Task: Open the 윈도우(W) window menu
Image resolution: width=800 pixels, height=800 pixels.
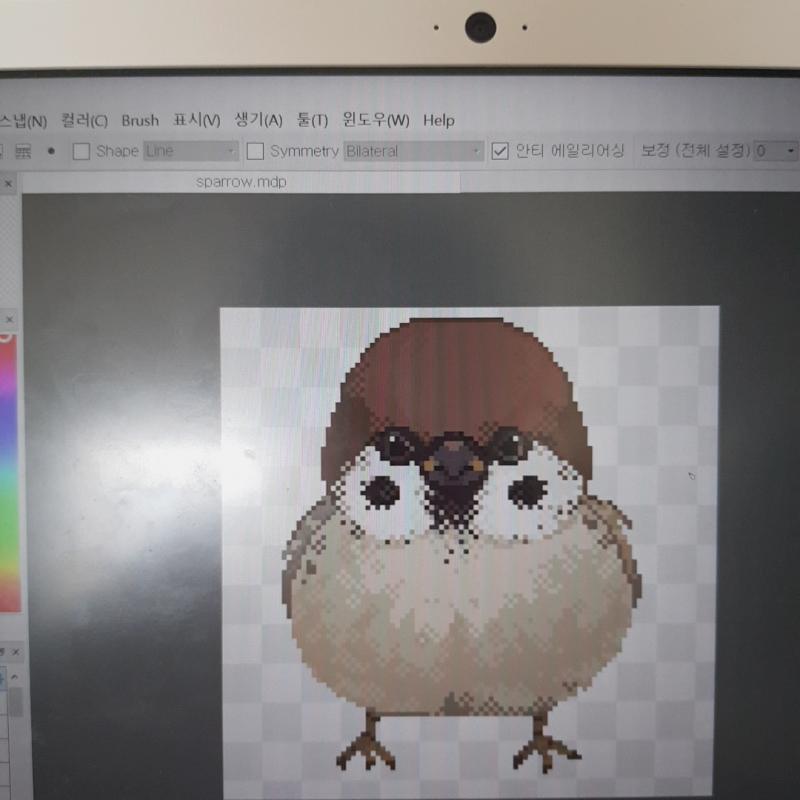Action: point(376,120)
